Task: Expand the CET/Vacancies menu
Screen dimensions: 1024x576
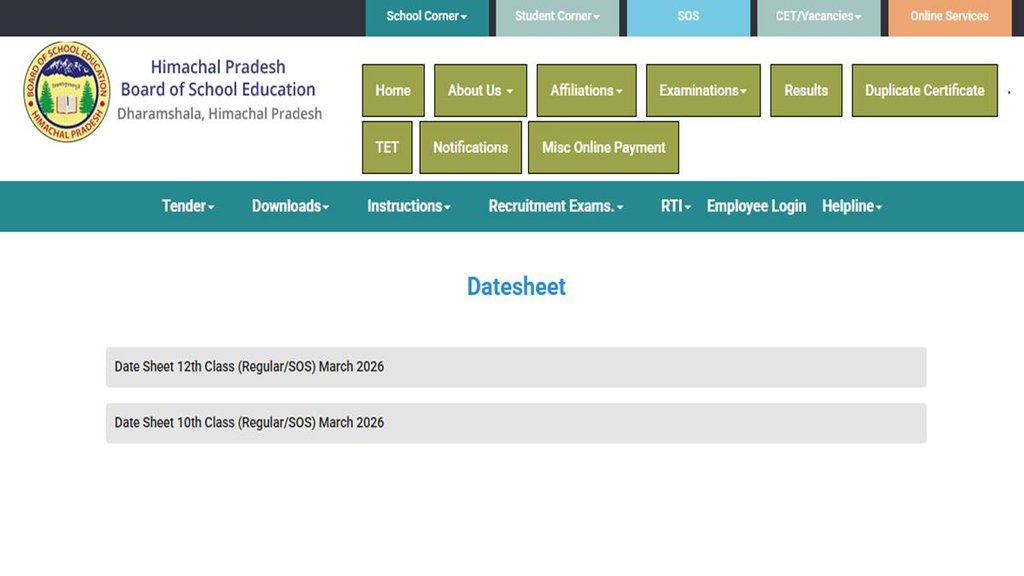Action: 818,16
